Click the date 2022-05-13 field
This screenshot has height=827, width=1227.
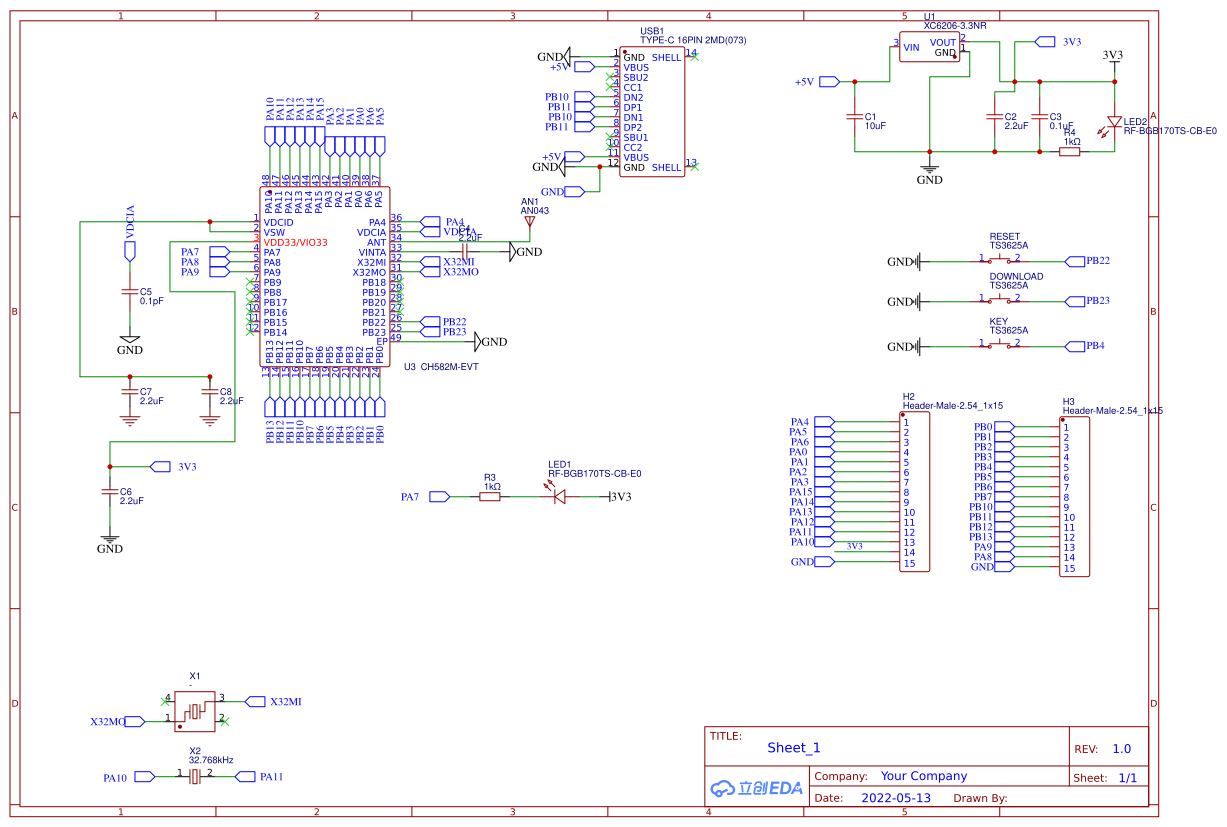point(895,798)
